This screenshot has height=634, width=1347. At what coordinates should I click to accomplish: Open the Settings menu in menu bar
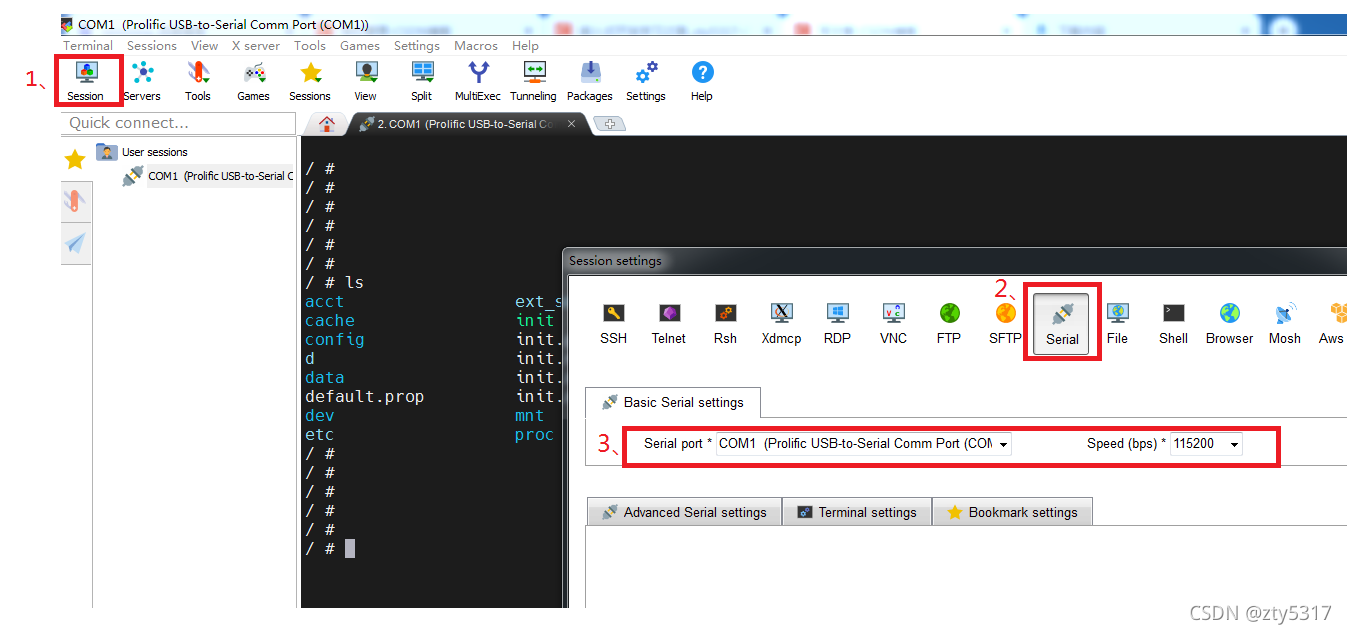coord(417,45)
